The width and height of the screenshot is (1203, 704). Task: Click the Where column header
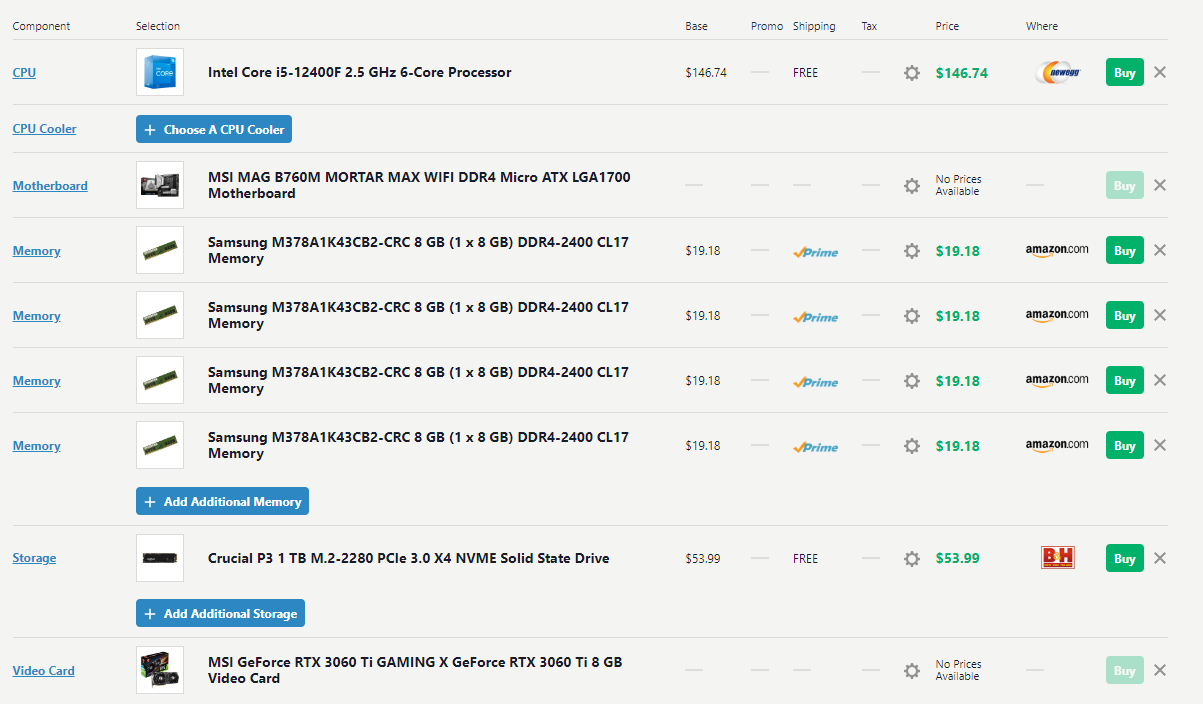pyautogui.click(x=1041, y=26)
